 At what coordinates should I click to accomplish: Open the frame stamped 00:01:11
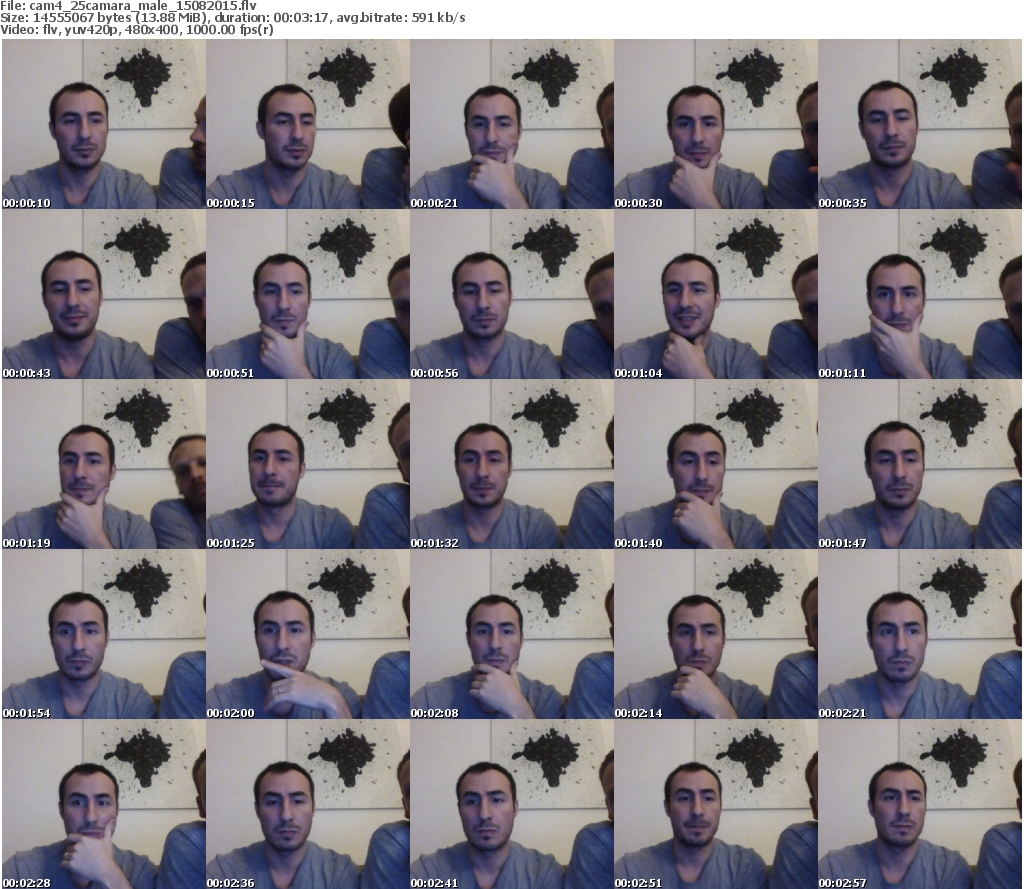pyautogui.click(x=920, y=294)
